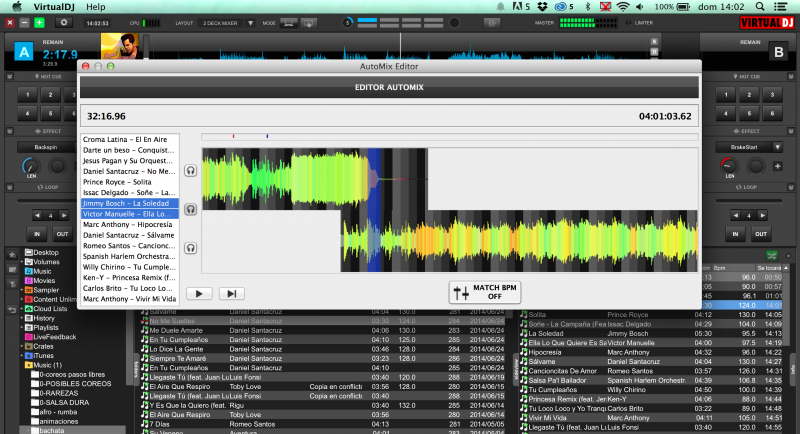Select Marc Anthony – Hipocresía in AutoMix list
Screen dimensions: 800x434
130,224
